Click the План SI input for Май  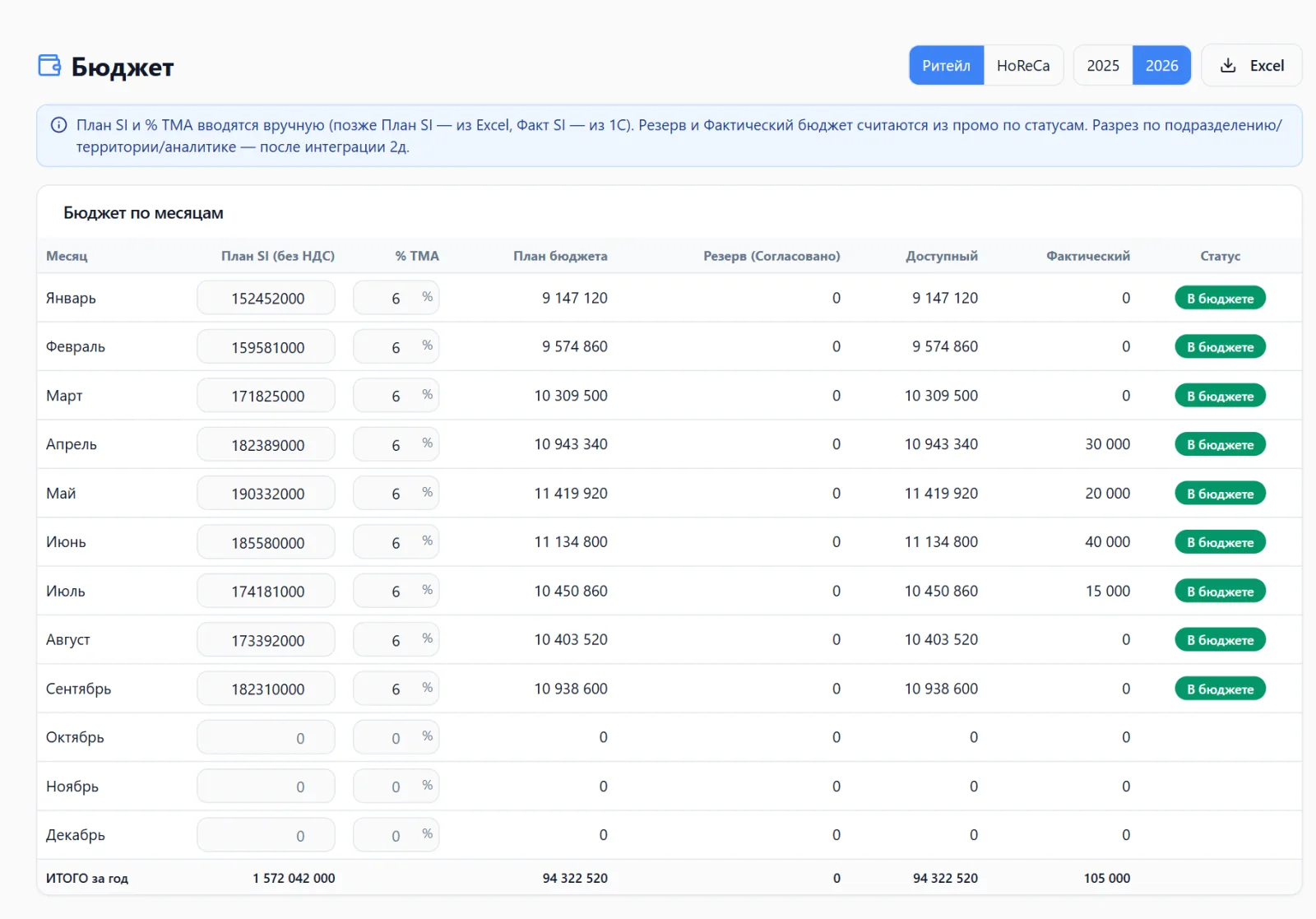pos(266,493)
